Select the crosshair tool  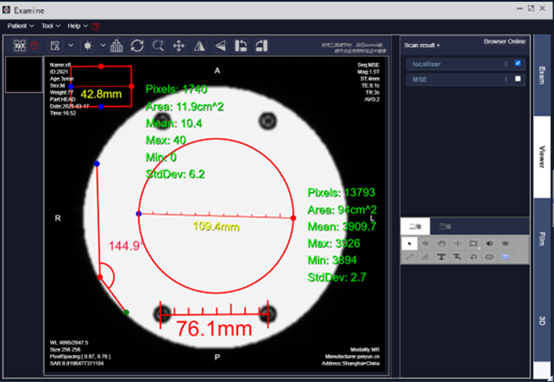click(457, 243)
